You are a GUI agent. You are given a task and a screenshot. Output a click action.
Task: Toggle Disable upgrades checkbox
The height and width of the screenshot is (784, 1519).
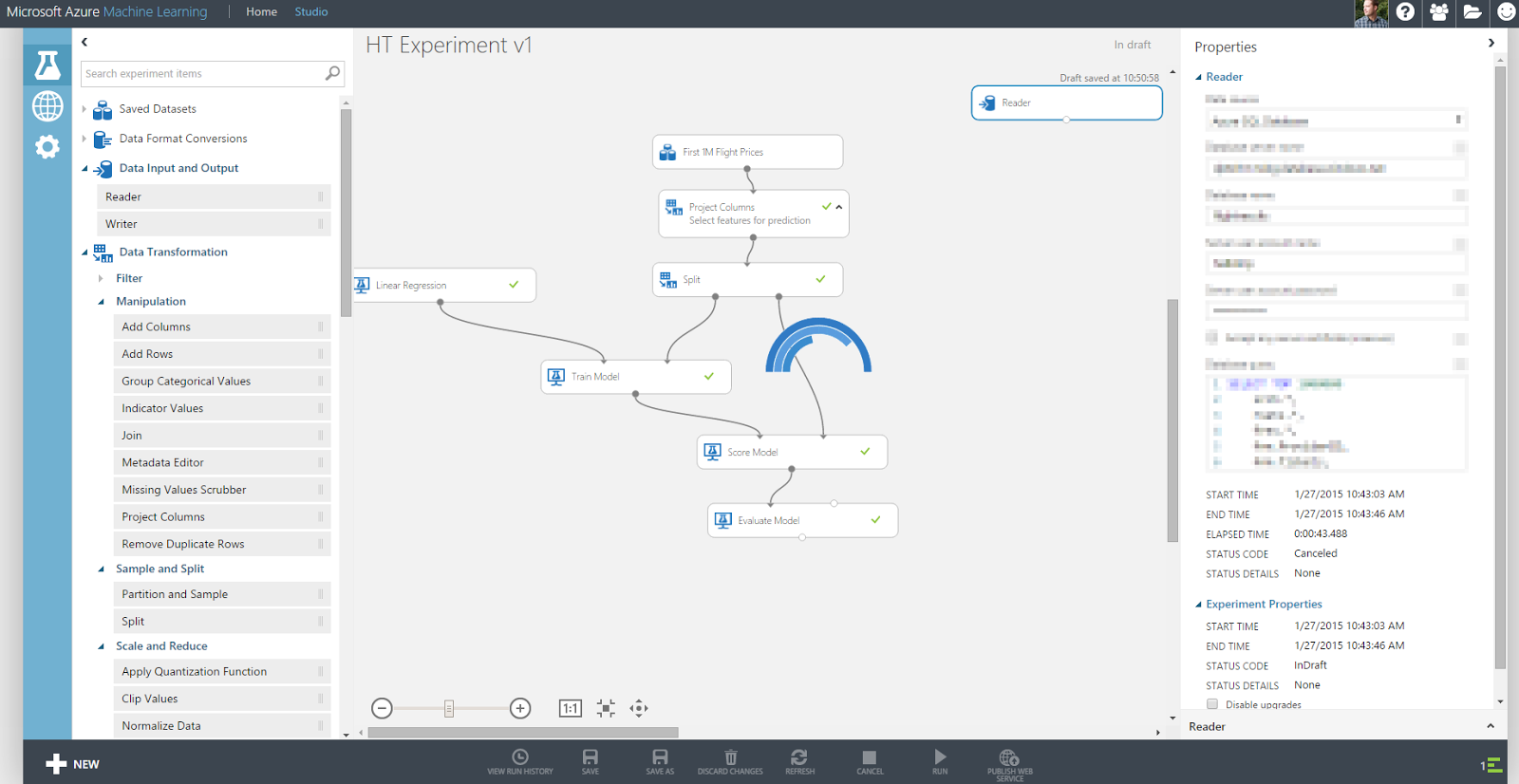[1212, 704]
